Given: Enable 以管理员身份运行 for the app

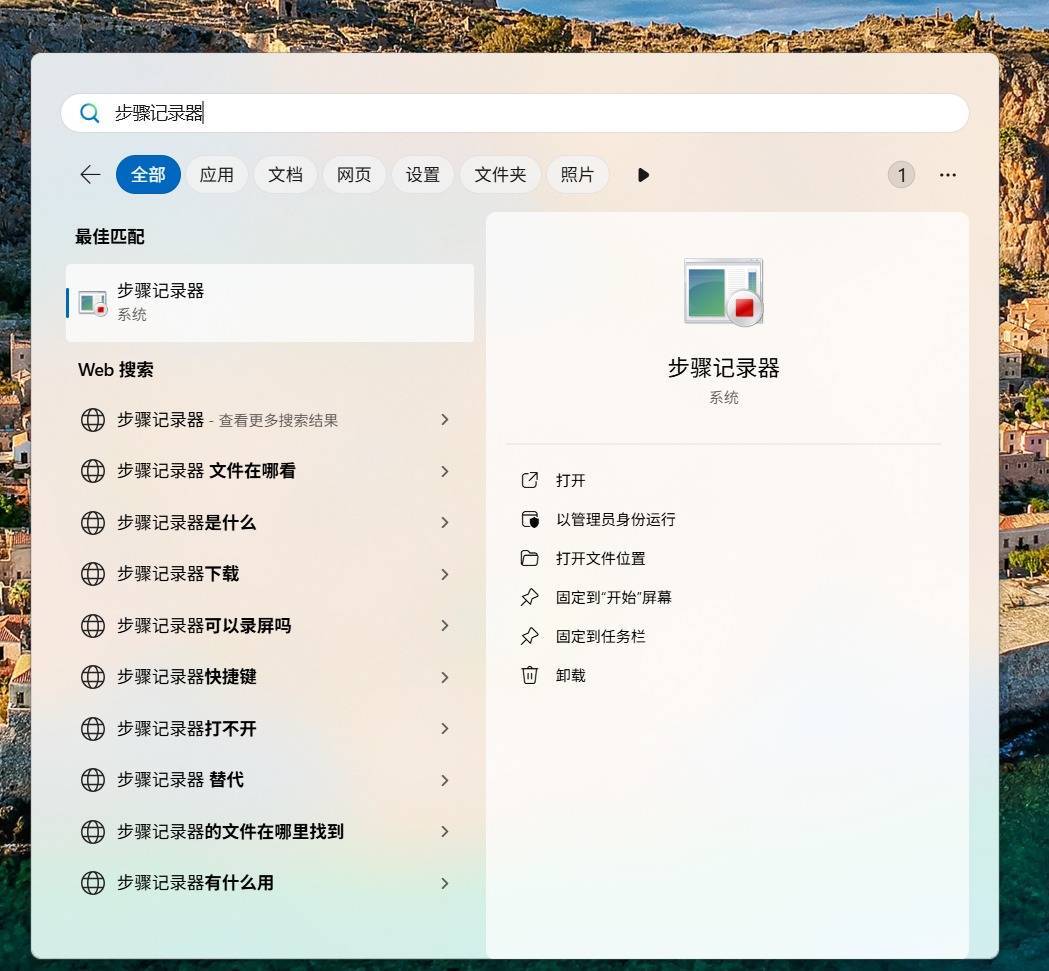Looking at the screenshot, I should coord(614,519).
